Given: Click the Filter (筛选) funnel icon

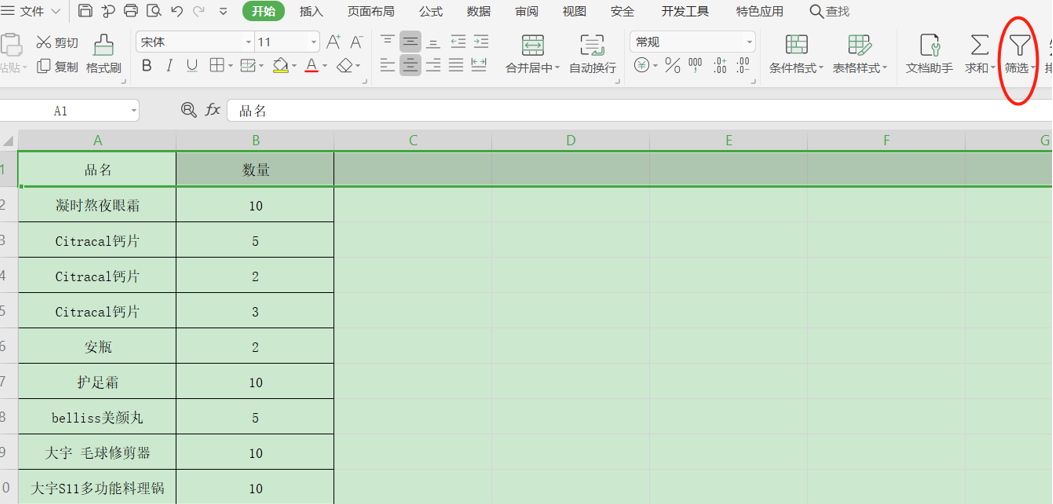Looking at the screenshot, I should click(x=1019, y=46).
